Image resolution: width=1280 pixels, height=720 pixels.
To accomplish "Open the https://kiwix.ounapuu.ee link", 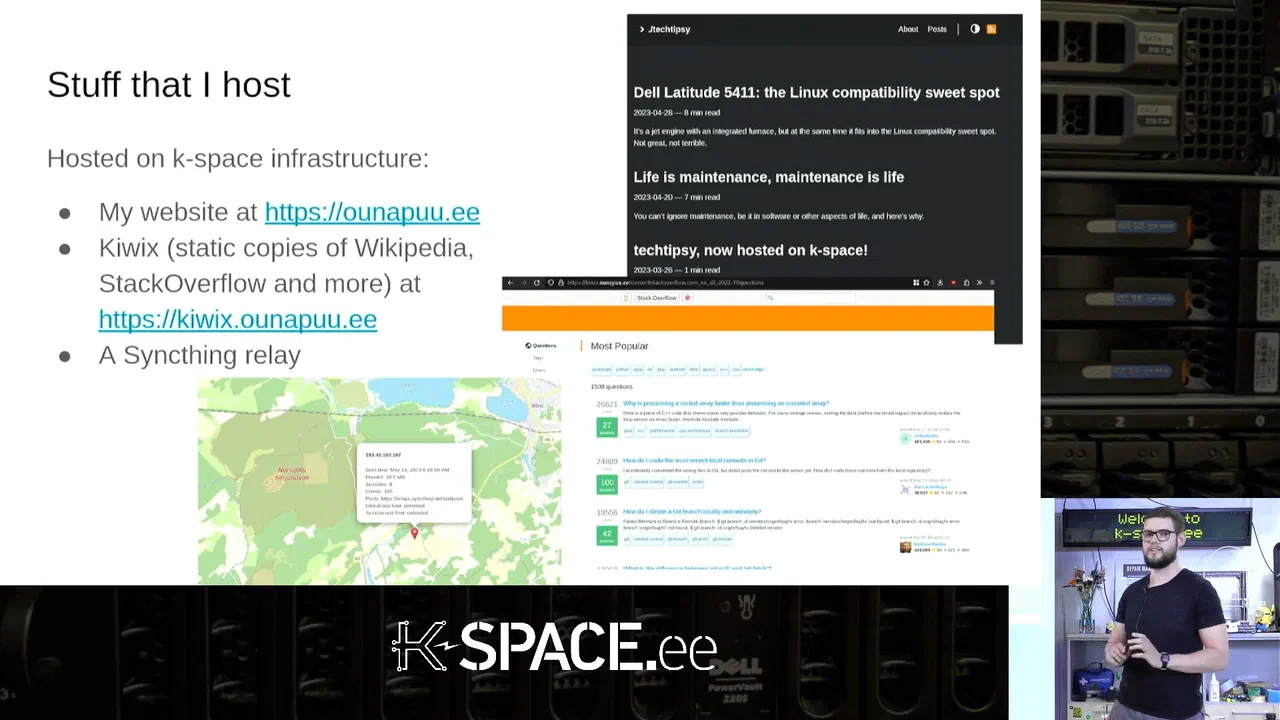I will tap(238, 319).
